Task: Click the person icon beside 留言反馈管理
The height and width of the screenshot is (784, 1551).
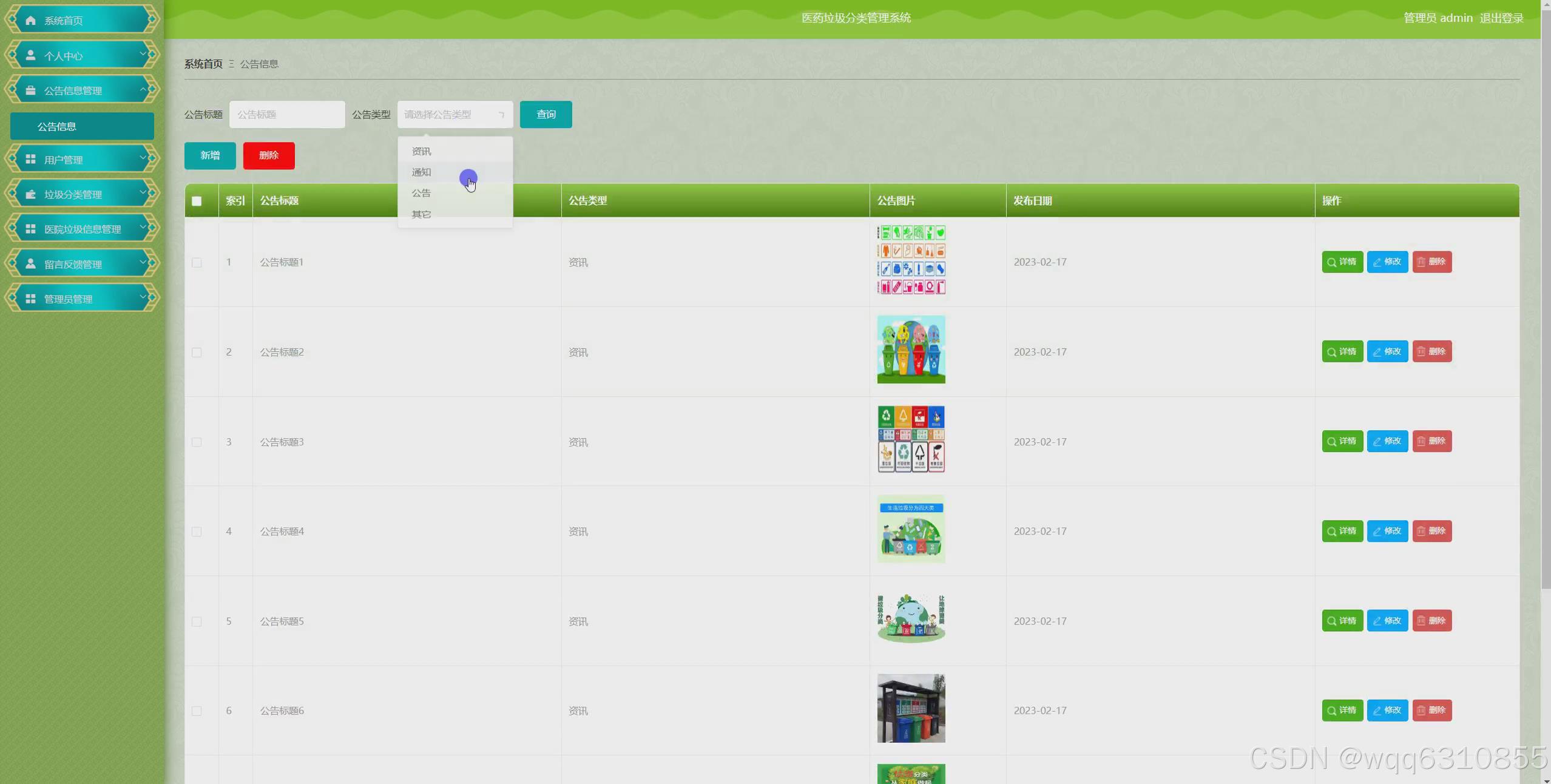Action: (x=30, y=263)
